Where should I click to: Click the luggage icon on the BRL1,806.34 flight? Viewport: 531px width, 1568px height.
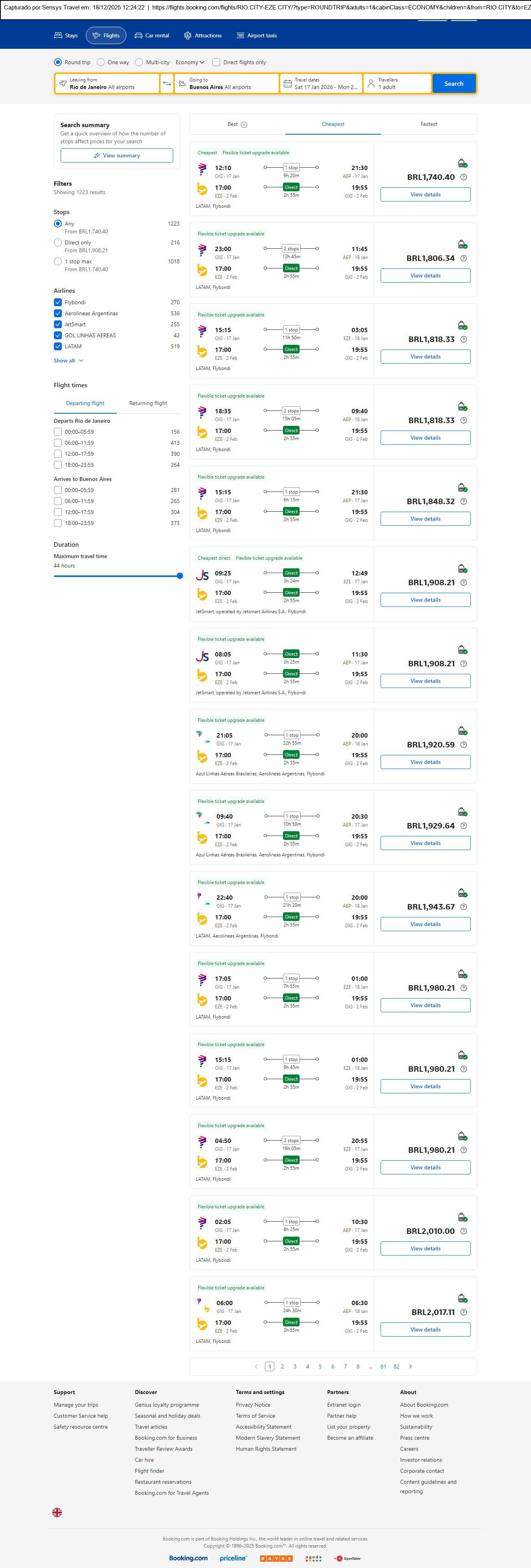(462, 245)
